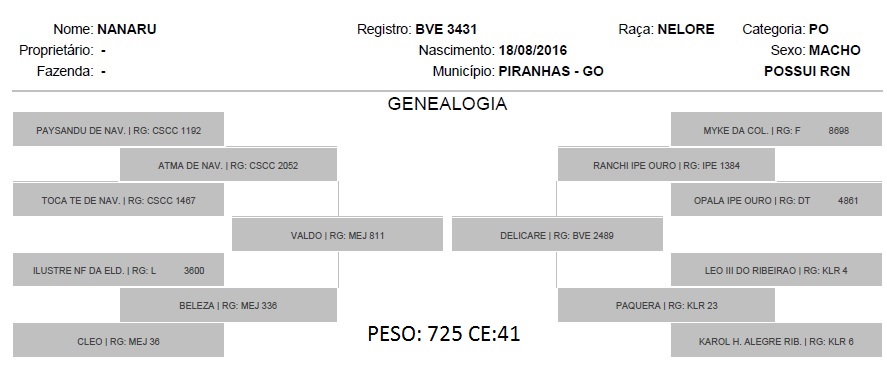Select RANCHI IPE OURO IPE 1384 box
This screenshot has width=887, height=371.
click(x=666, y=165)
